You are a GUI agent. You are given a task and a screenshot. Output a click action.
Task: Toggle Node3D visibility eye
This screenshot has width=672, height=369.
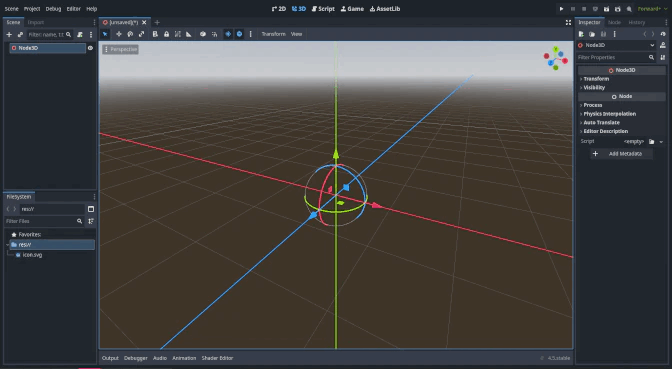pyautogui.click(x=90, y=48)
